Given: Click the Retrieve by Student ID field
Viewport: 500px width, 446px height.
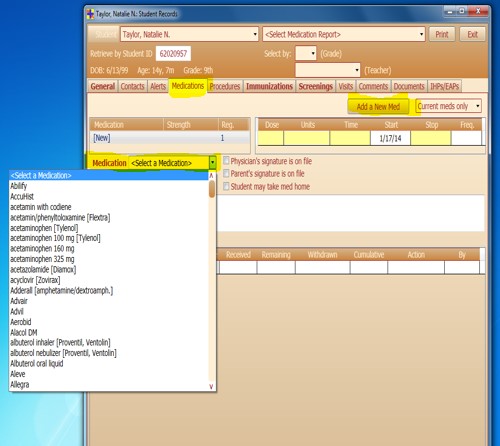Looking at the screenshot, I should pos(173,53).
